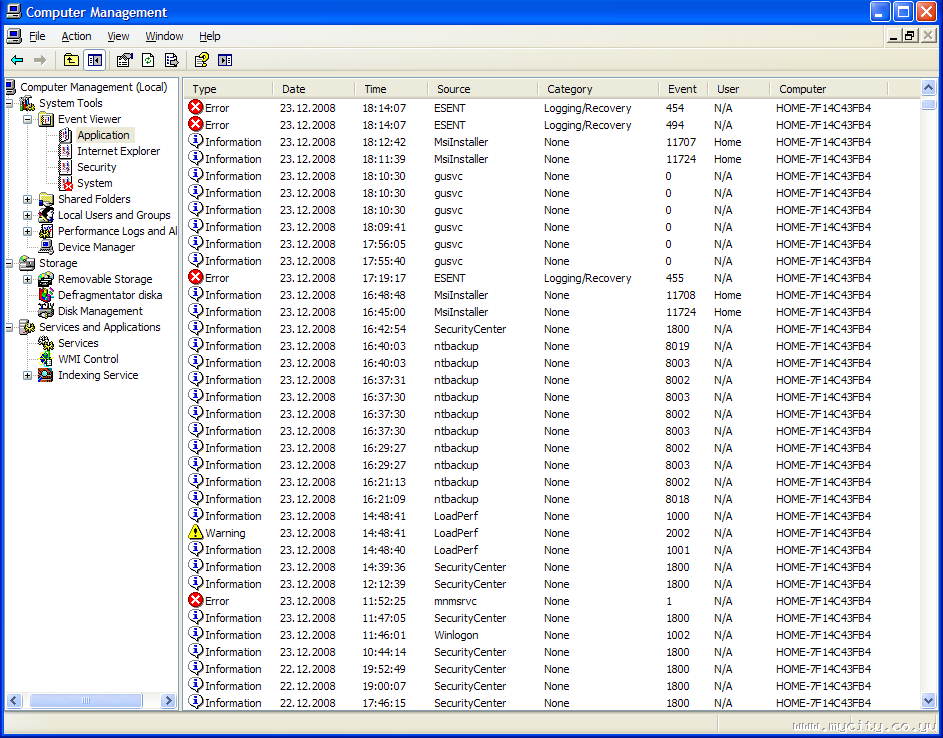Click the Help toolbar icon

click(x=201, y=60)
